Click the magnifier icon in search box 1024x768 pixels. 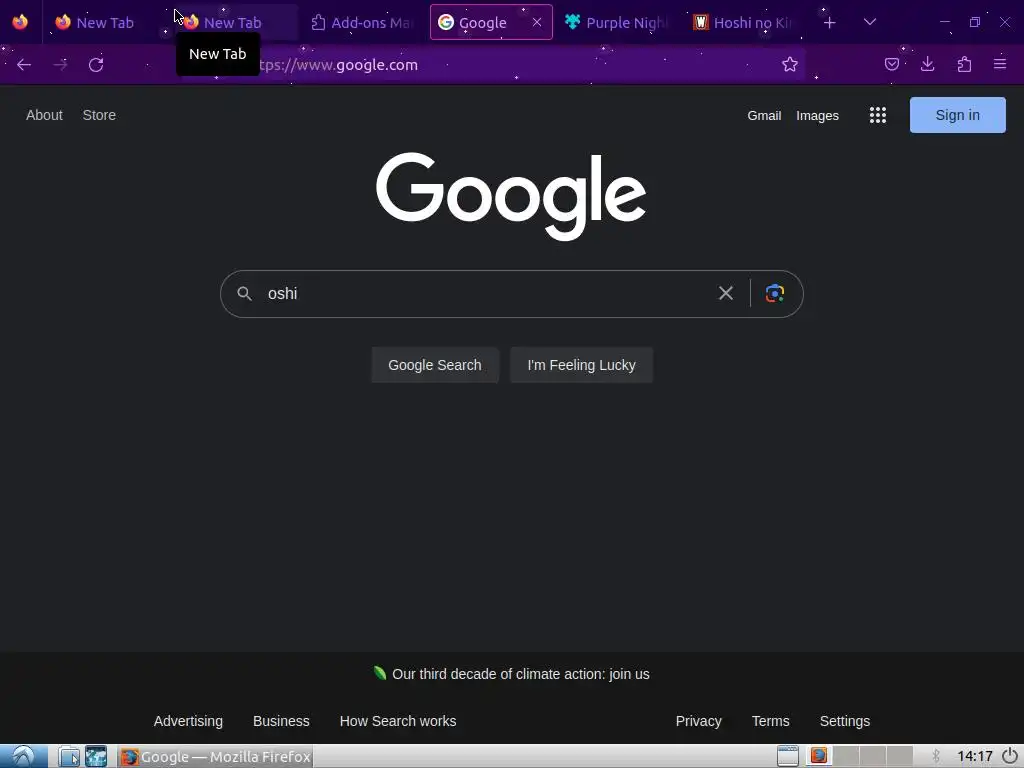[x=244, y=293]
